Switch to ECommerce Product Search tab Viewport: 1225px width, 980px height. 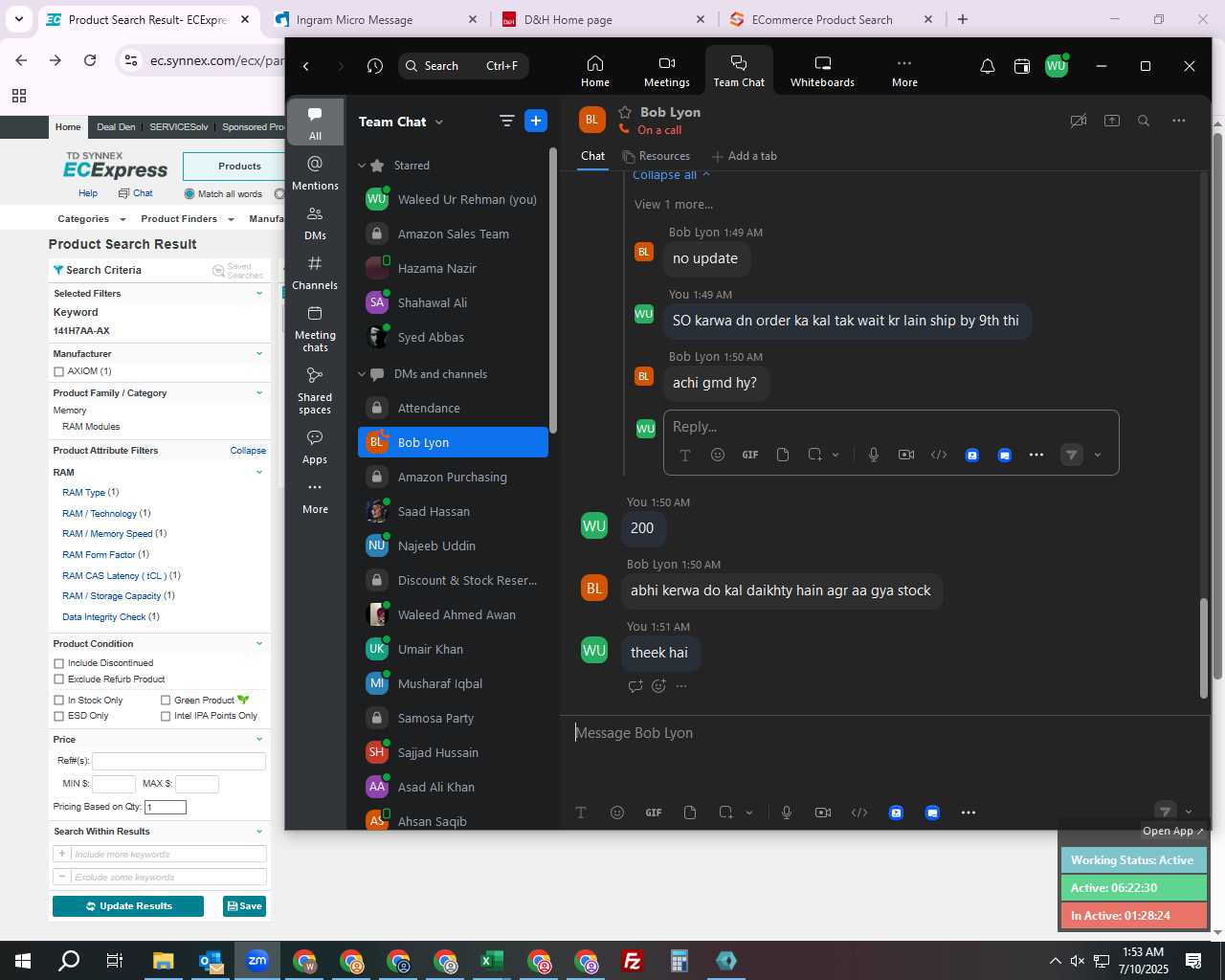pyautogui.click(x=830, y=19)
